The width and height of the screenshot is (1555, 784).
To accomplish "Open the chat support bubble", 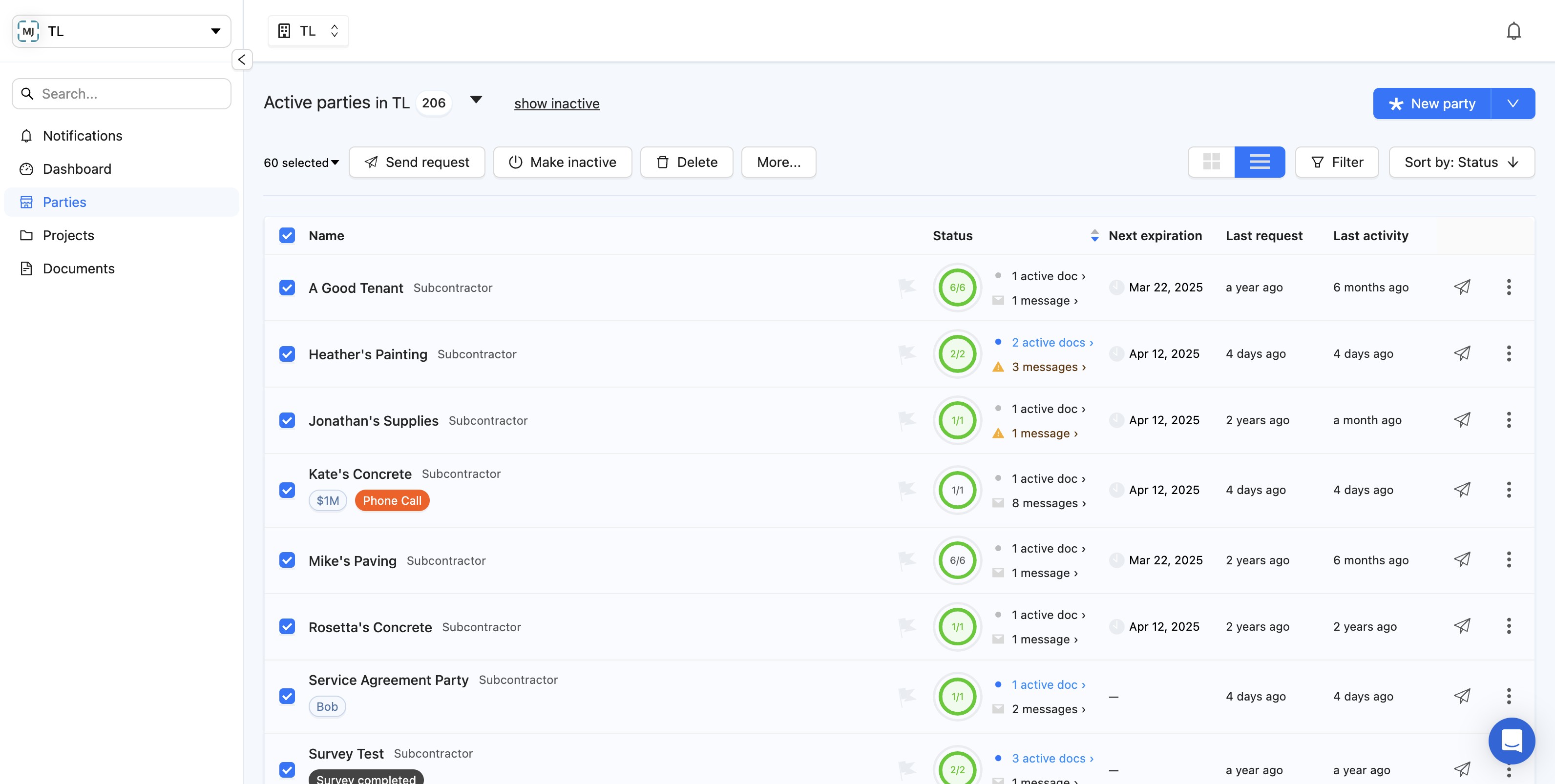I will (1511, 740).
